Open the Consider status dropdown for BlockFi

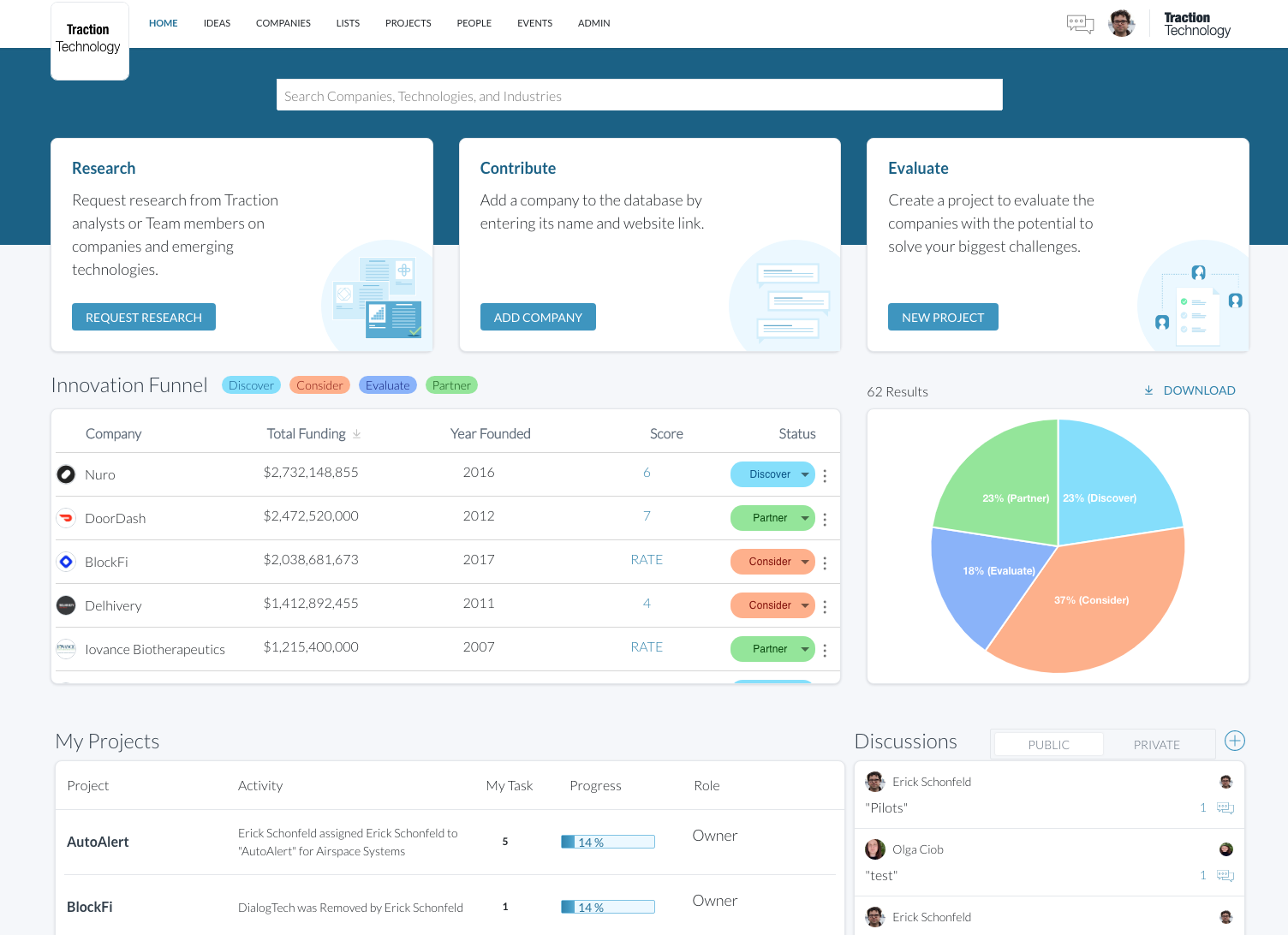tap(772, 562)
